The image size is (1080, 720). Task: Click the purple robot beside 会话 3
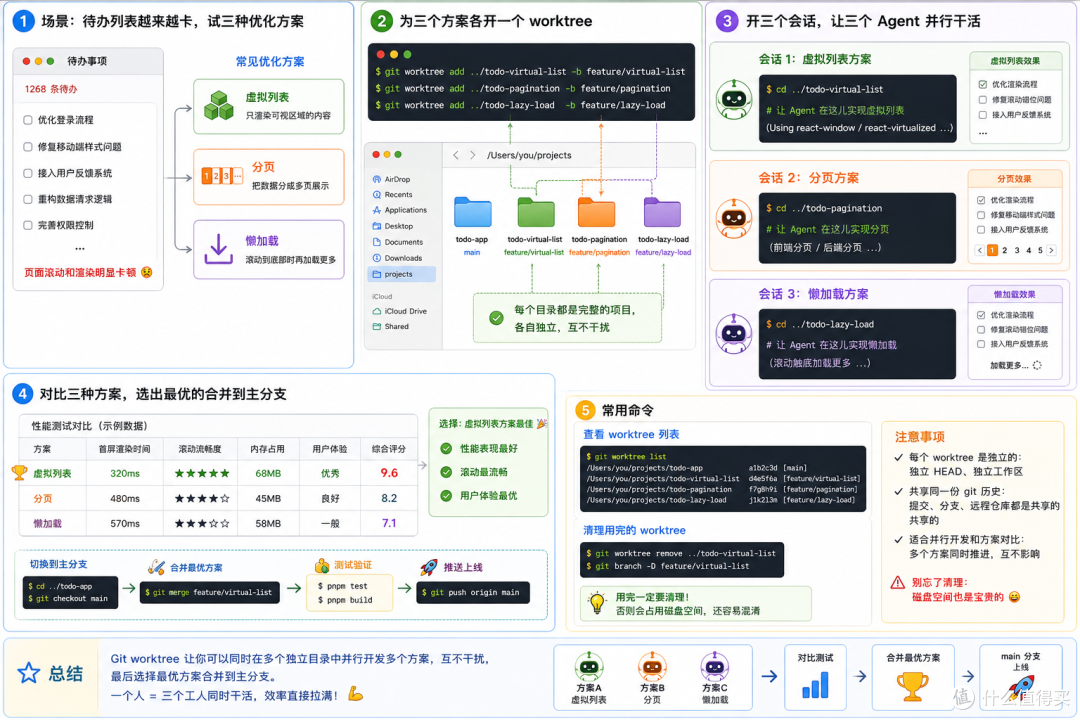tap(734, 334)
